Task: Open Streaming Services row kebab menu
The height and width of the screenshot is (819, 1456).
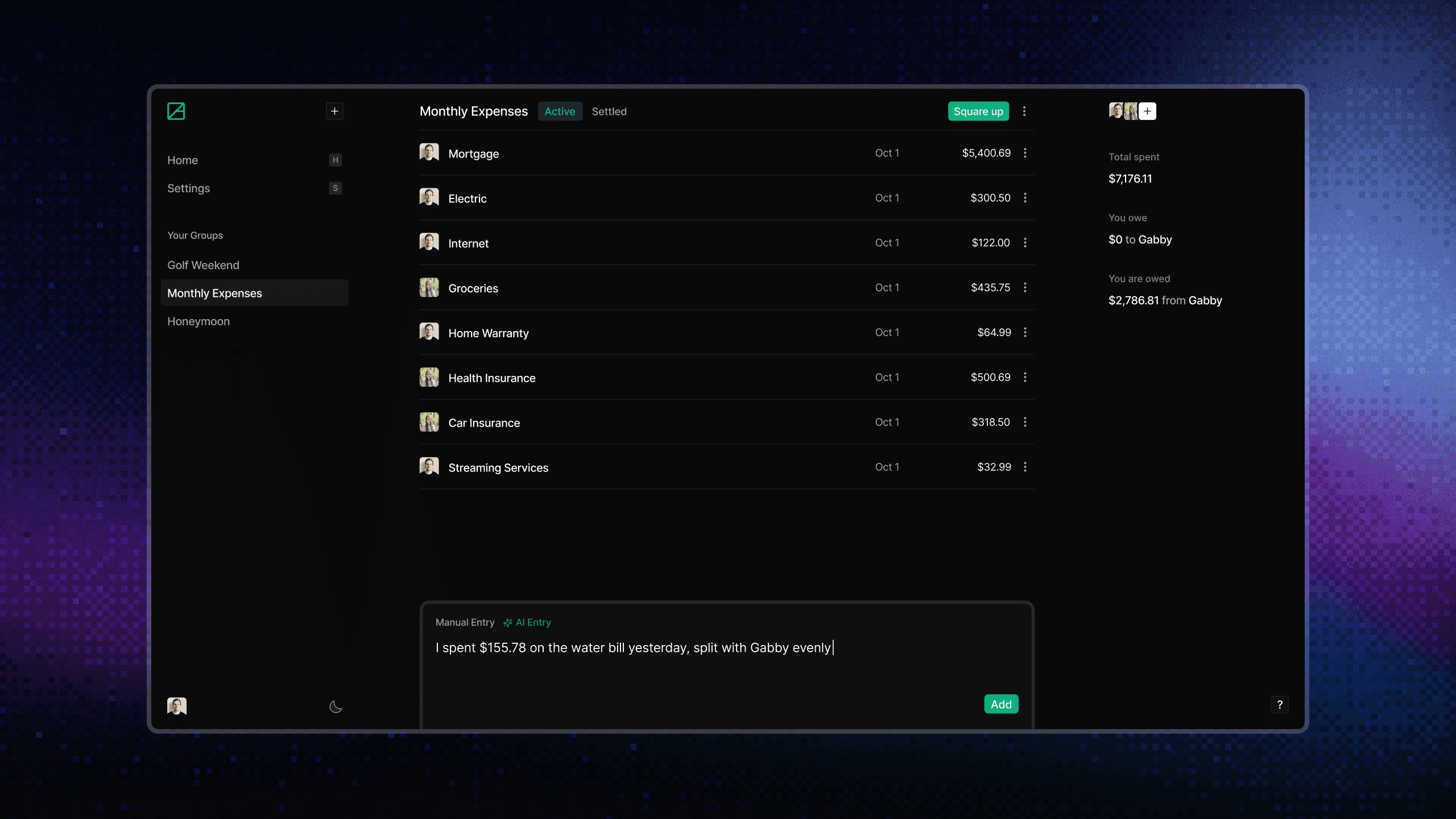Action: [1025, 467]
